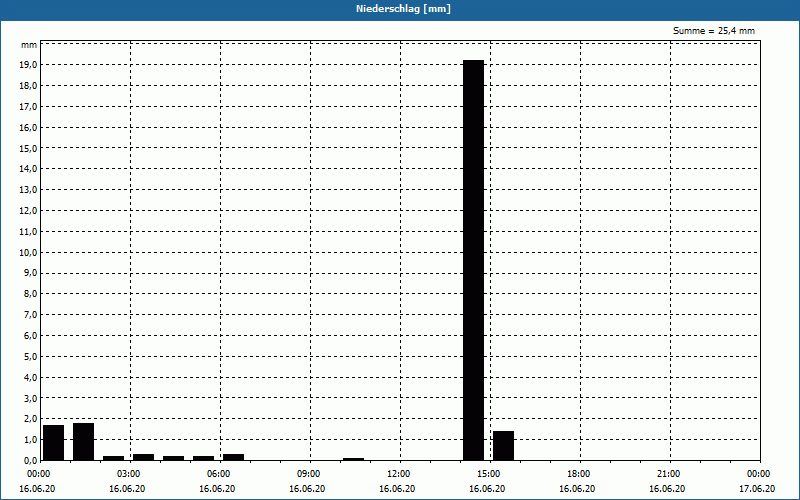Screen dimensions: 800x500
Task: Click the 5,0 y-axis value
Action: 31,357
